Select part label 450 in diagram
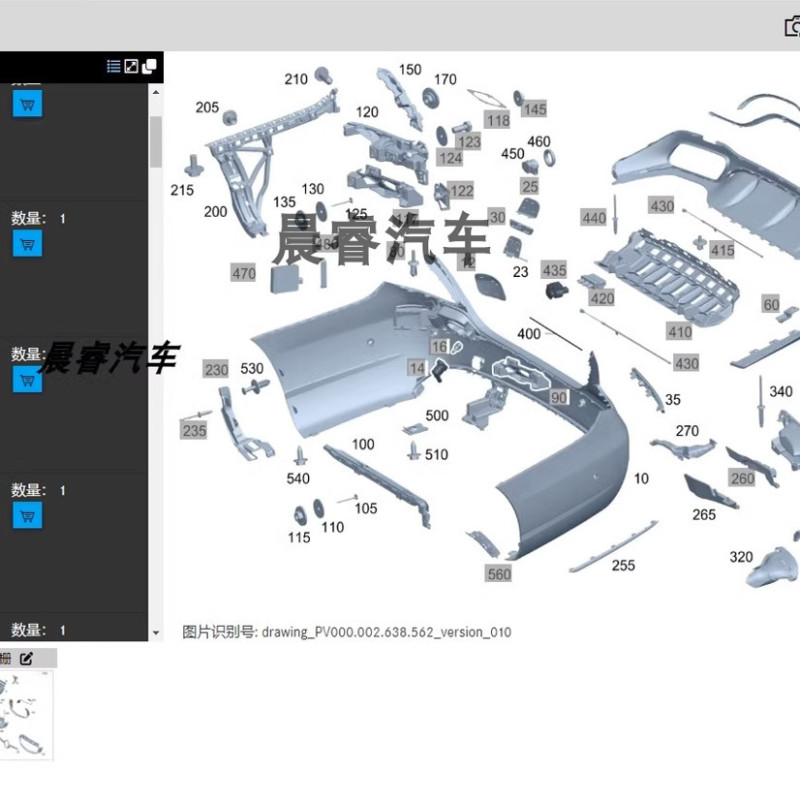 pyautogui.click(x=513, y=154)
